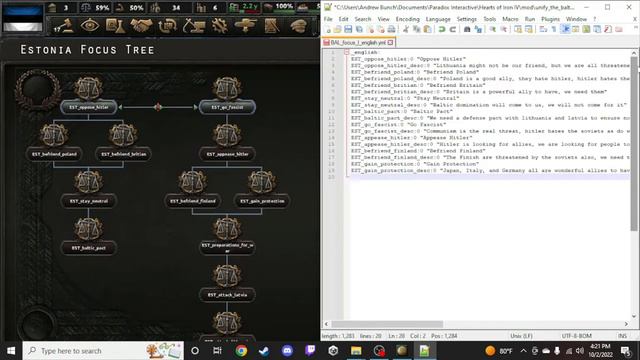Click the editor vertical scrollbar down arrow

634,316
